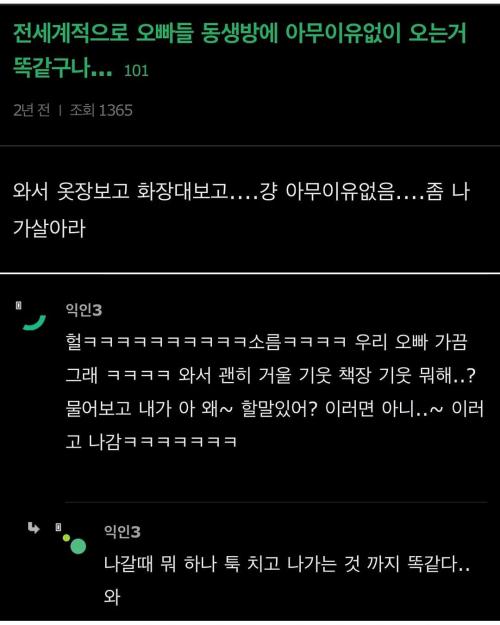Click the reply text starting with 나갈때 뭐 하나
Viewport: 500px width, 625px height.
[x=287, y=564]
